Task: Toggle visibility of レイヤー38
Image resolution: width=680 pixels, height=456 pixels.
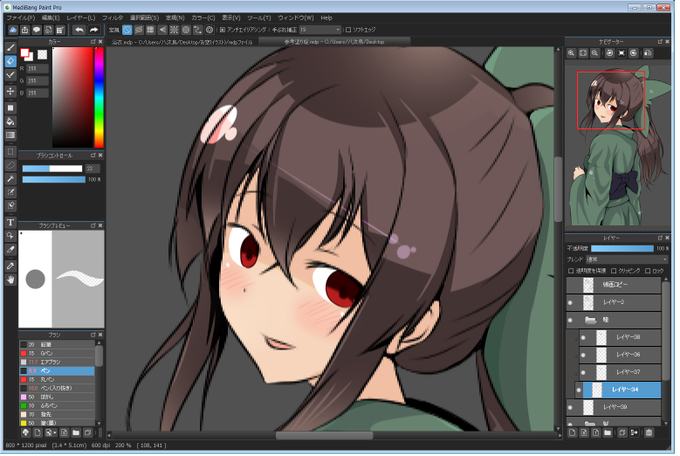Action: 583,338
